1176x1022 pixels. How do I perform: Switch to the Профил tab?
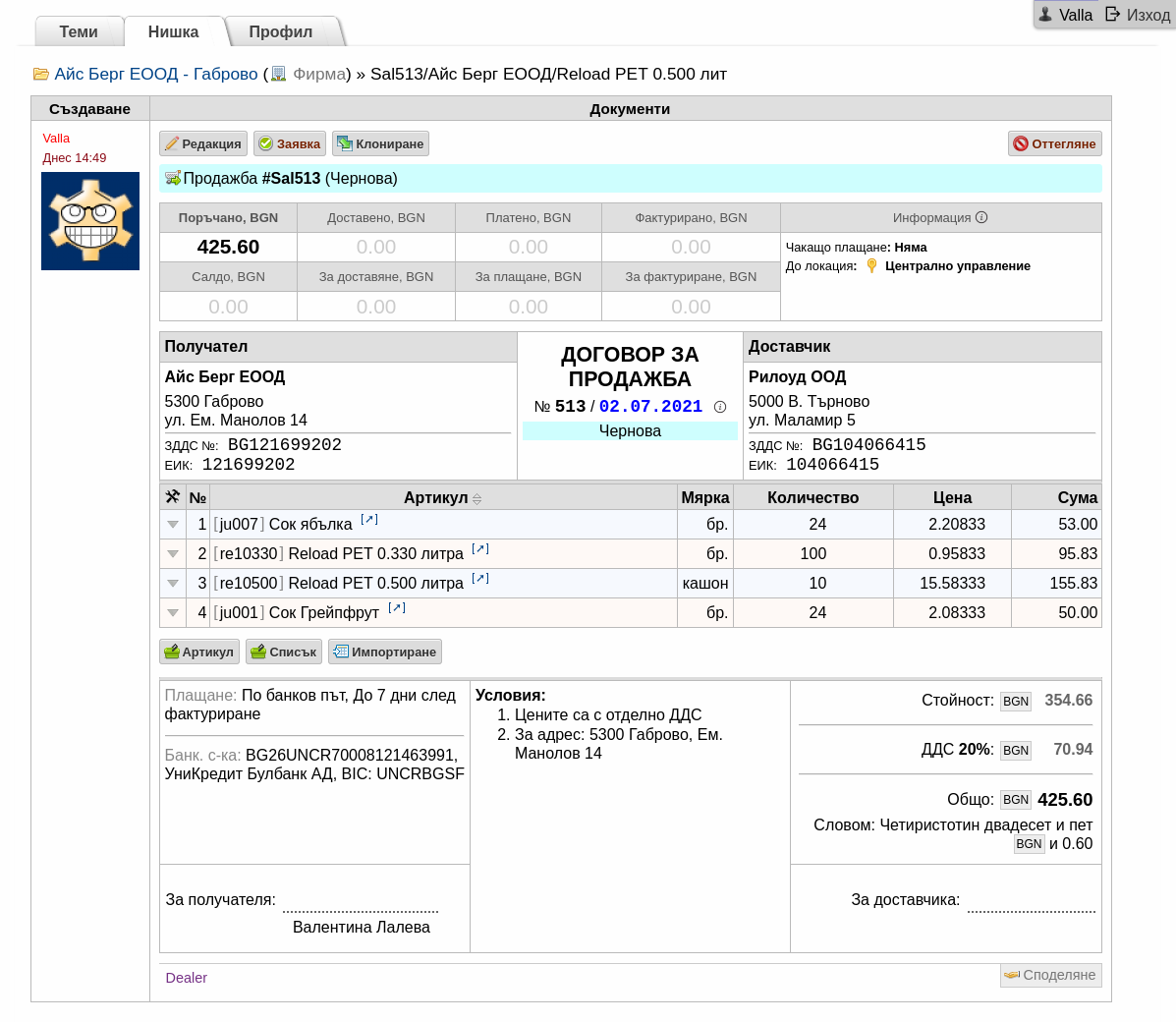click(281, 31)
